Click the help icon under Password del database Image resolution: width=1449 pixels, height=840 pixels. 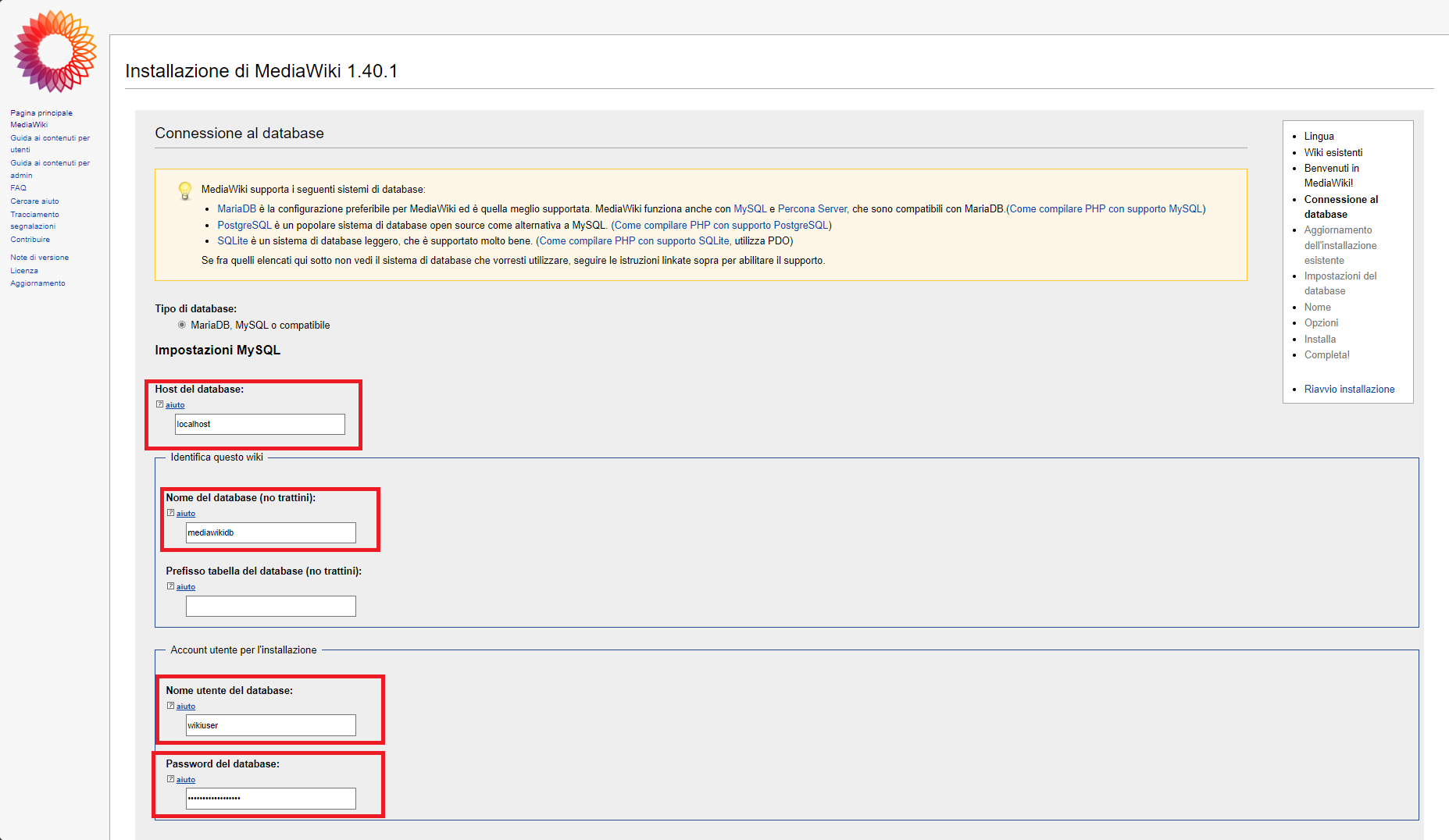pyautogui.click(x=170, y=779)
